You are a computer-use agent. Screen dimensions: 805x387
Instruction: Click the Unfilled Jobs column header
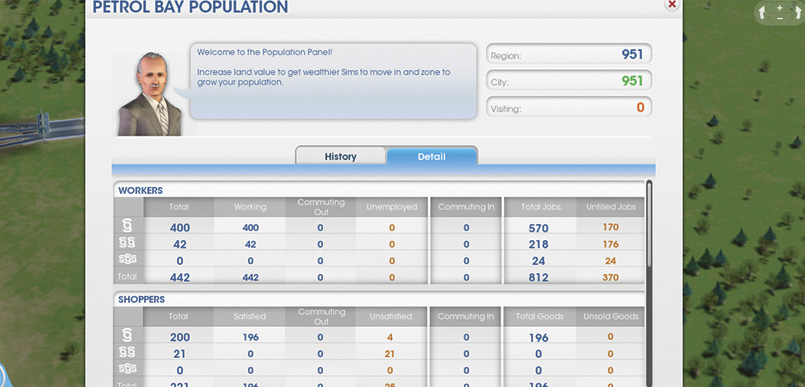point(611,207)
